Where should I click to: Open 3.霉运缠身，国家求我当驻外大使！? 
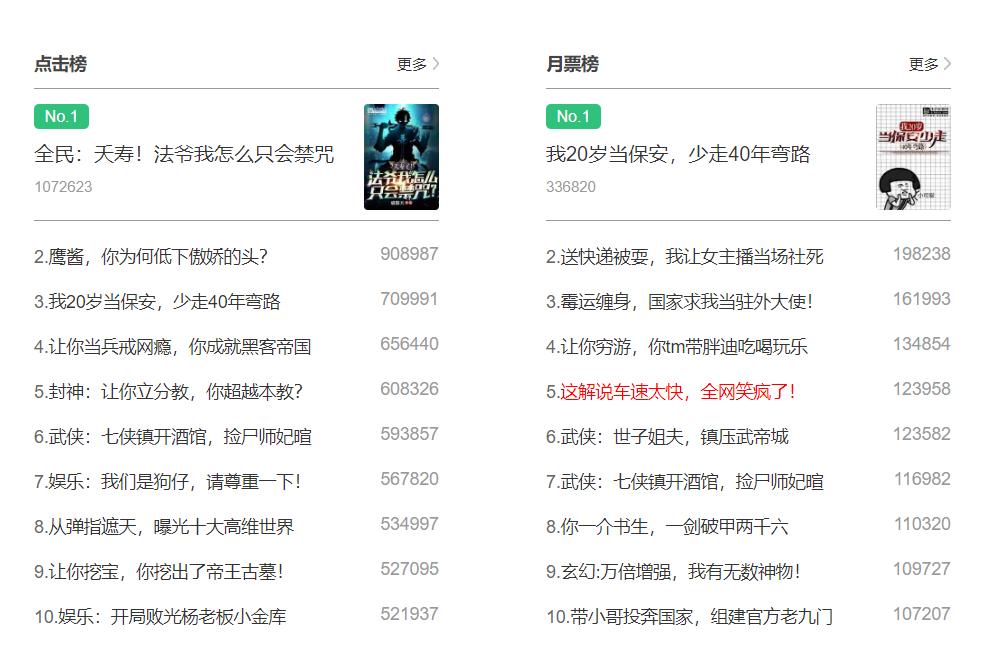[x=680, y=302]
